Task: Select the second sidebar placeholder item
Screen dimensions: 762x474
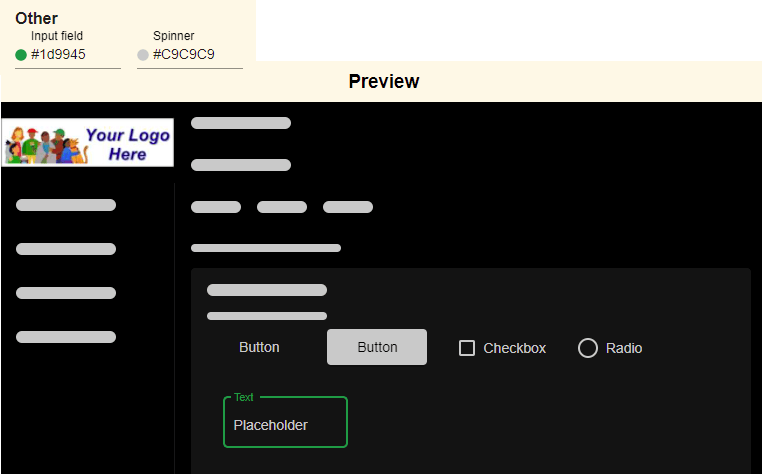Action: (x=66, y=249)
